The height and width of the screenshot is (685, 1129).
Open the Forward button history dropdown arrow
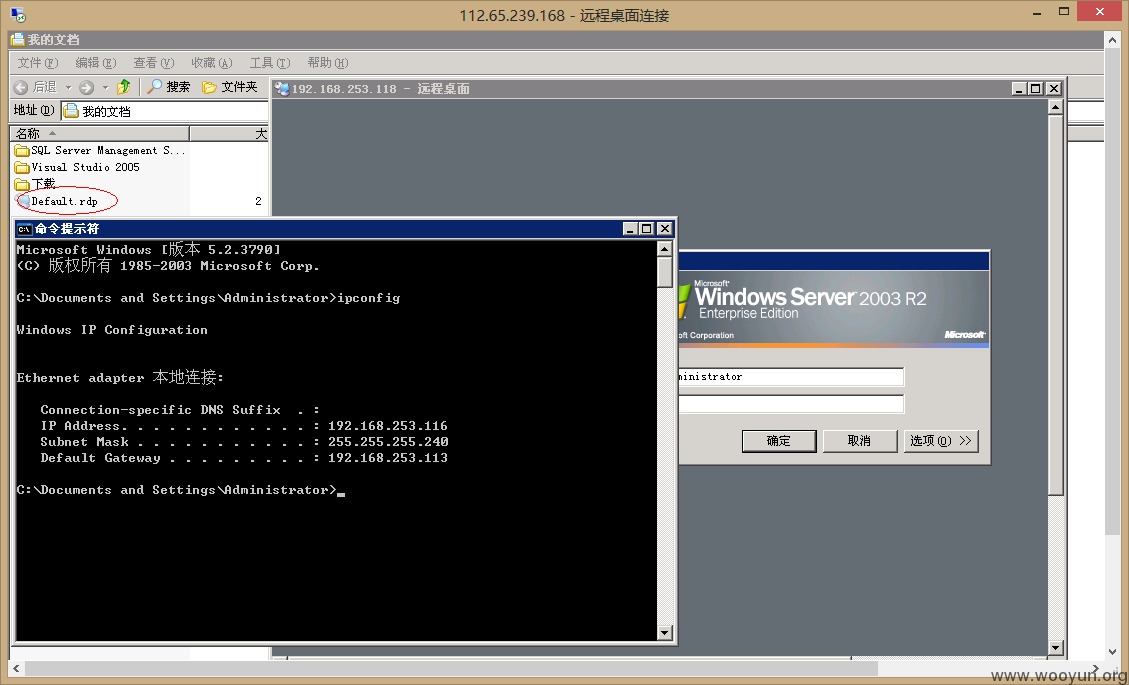pyautogui.click(x=105, y=87)
